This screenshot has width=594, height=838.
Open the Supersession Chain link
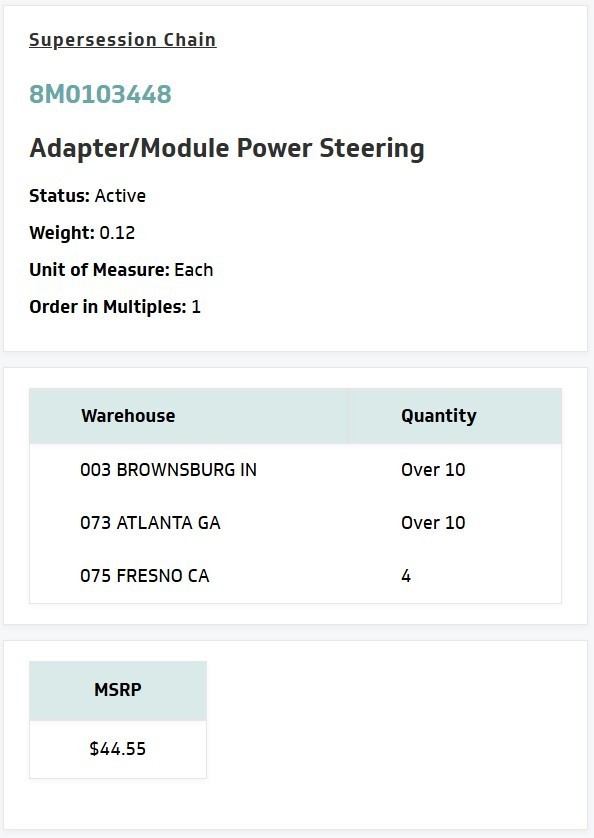pos(122,40)
